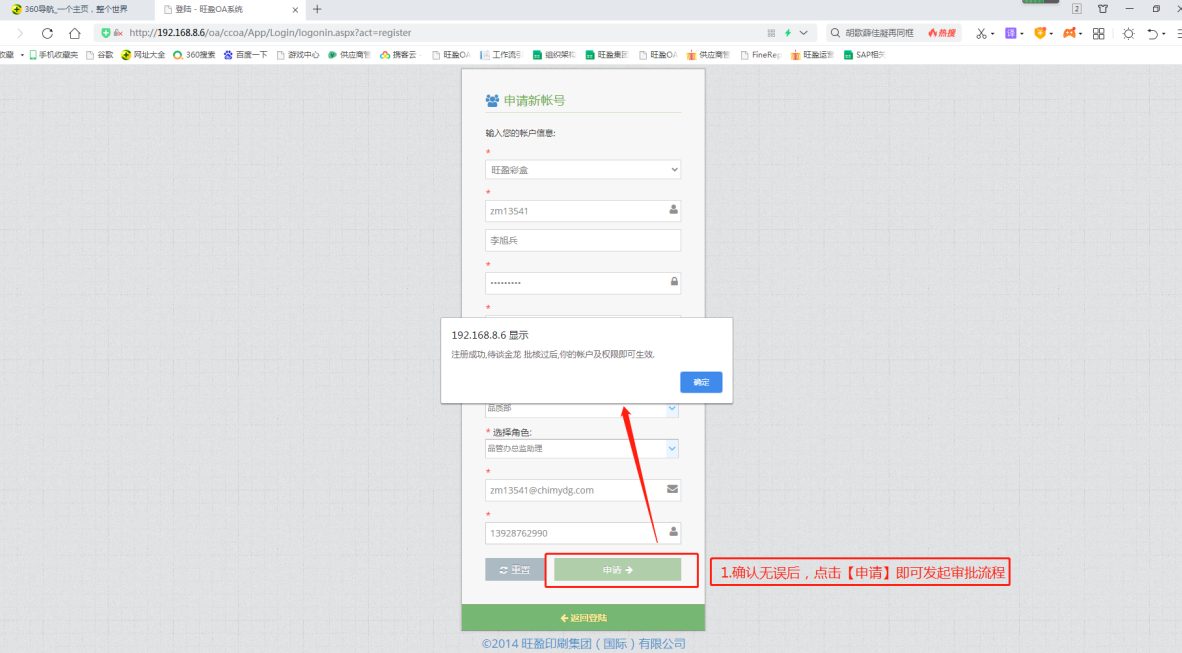Click the username field containing zm13541
Screen dimensions: 1182x653
point(583,211)
